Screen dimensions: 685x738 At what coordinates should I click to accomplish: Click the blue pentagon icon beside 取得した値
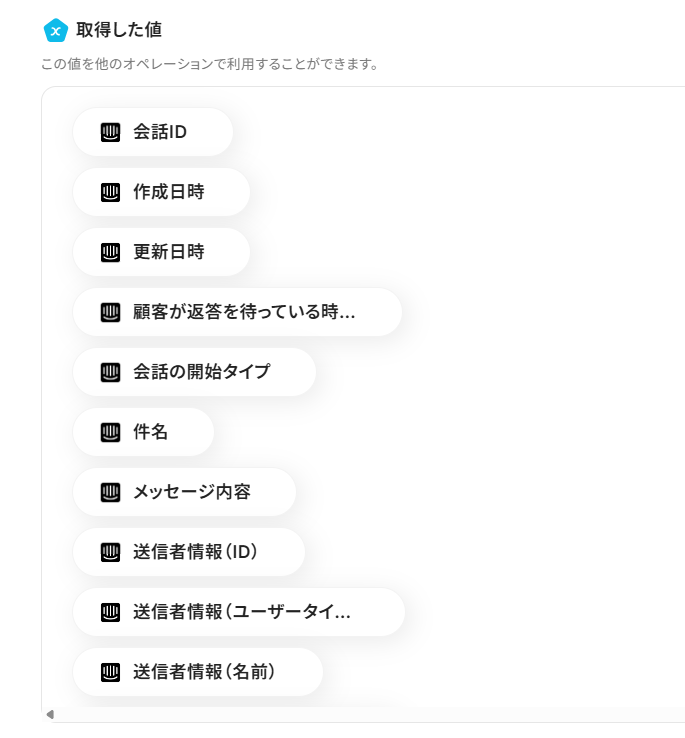[x=55, y=31]
